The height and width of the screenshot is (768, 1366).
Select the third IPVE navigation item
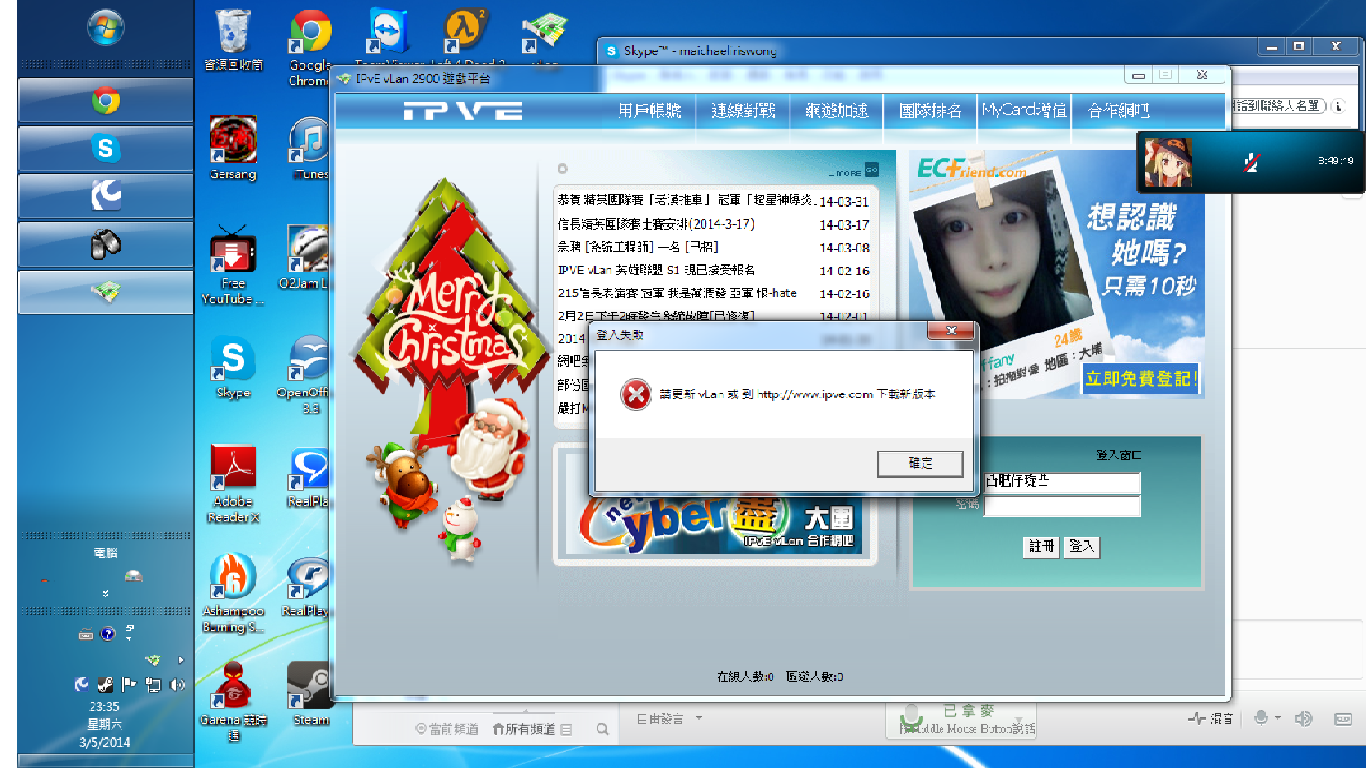click(x=837, y=111)
